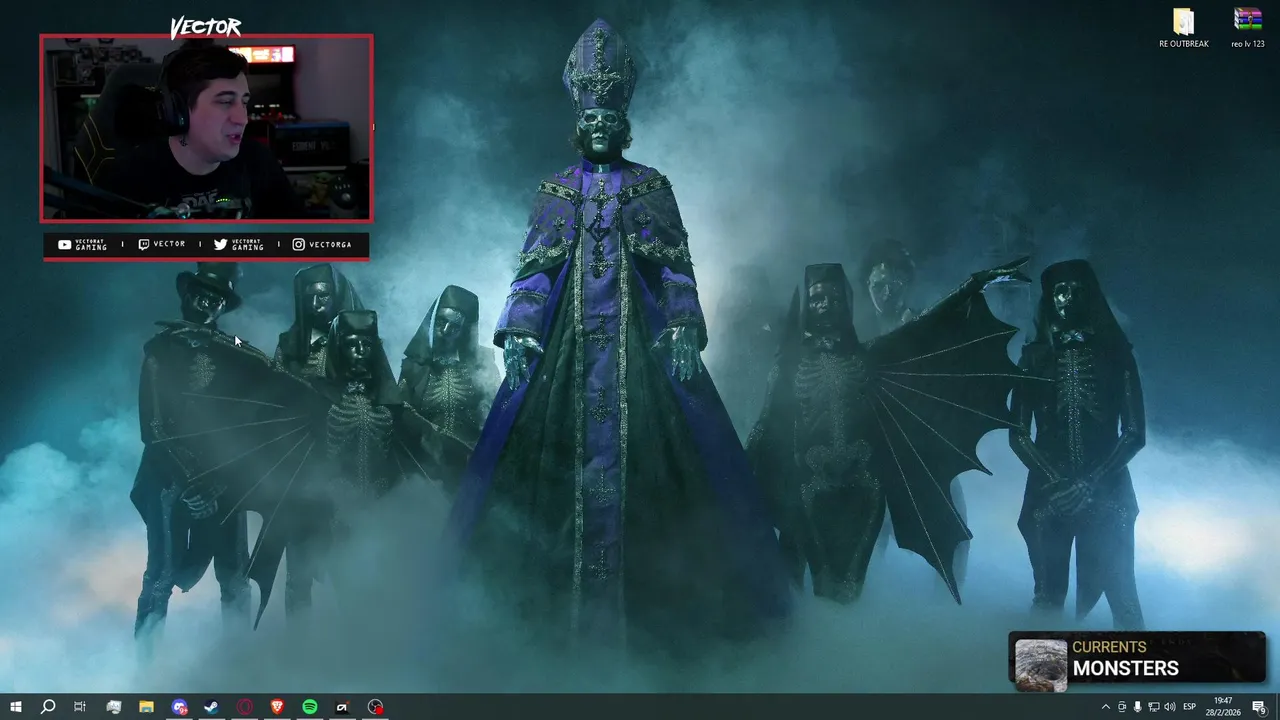Image resolution: width=1280 pixels, height=720 pixels.
Task: Click the Meet Now tray icon
Action: 1122,707
